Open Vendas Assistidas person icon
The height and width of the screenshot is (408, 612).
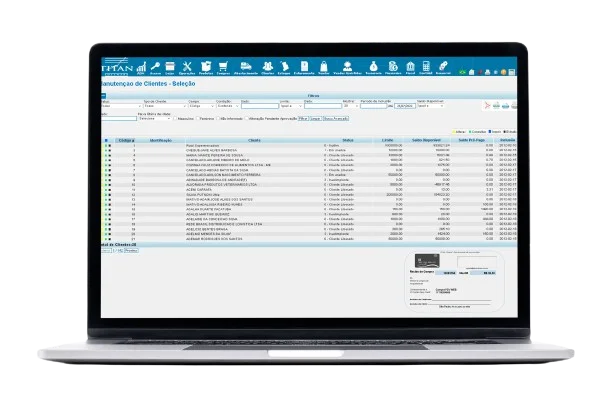pos(347,67)
